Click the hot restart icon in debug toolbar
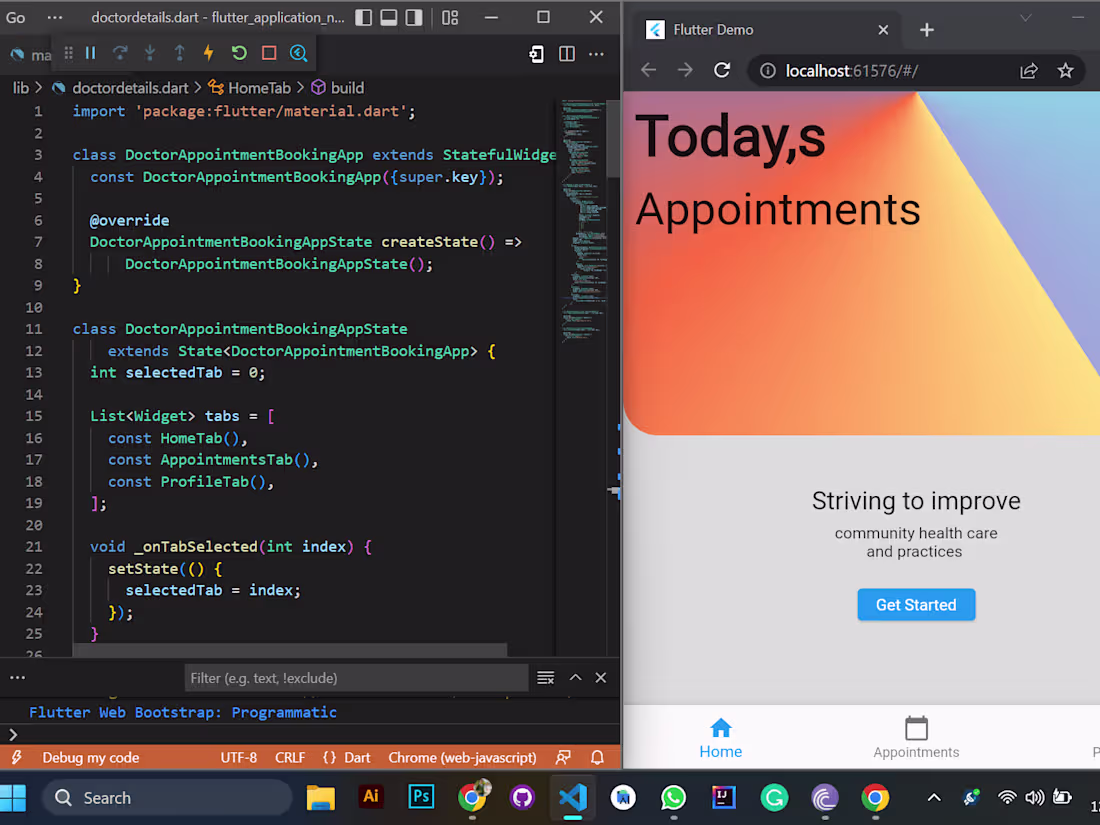Image resolution: width=1100 pixels, height=825 pixels. point(236,53)
